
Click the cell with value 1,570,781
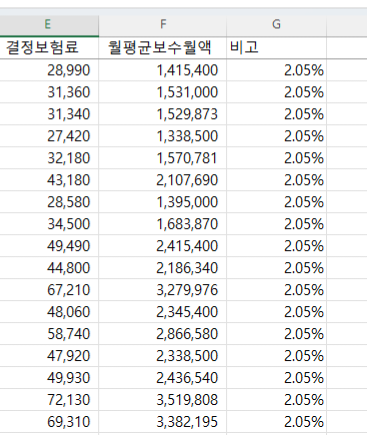click(163, 158)
